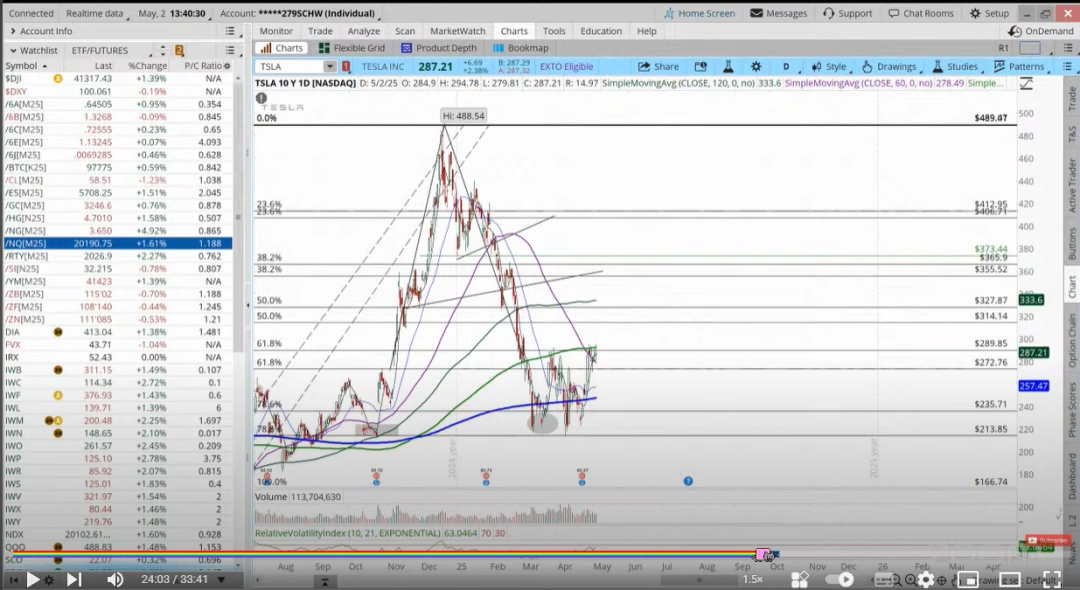Mute the video volume
The height and width of the screenshot is (590, 1080).
tap(114, 580)
